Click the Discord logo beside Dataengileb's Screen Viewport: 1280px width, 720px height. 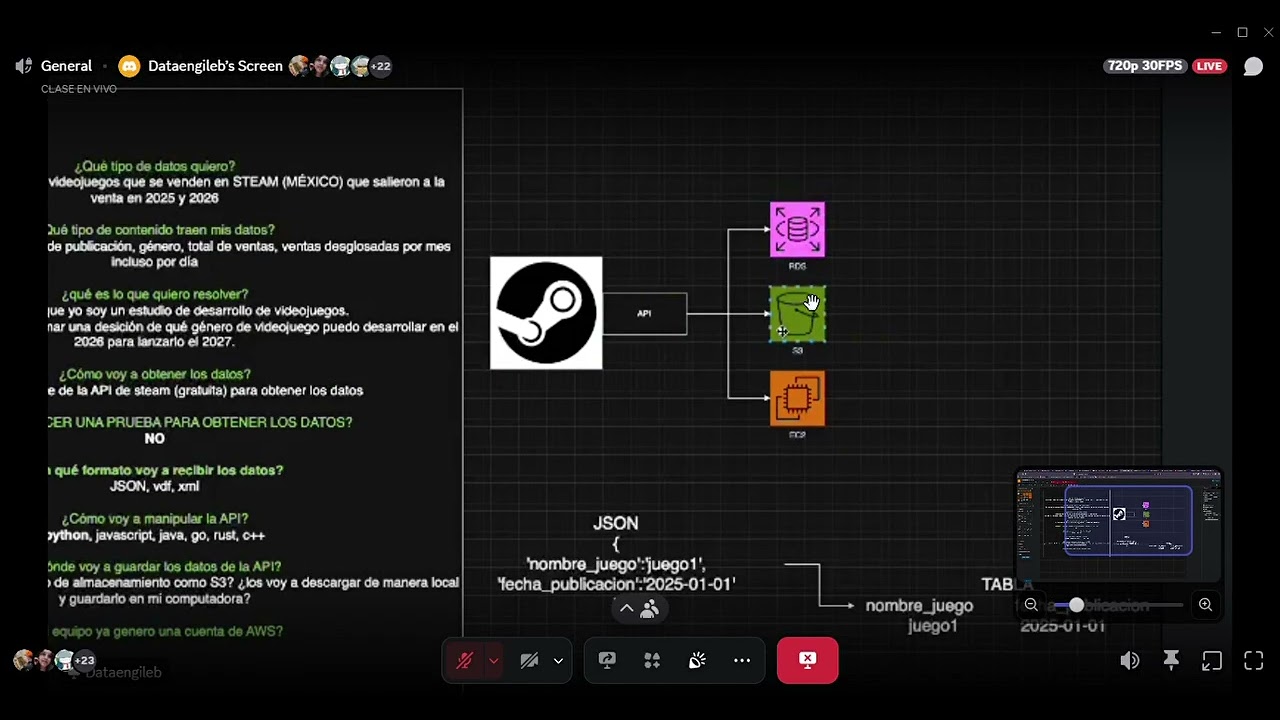129,66
